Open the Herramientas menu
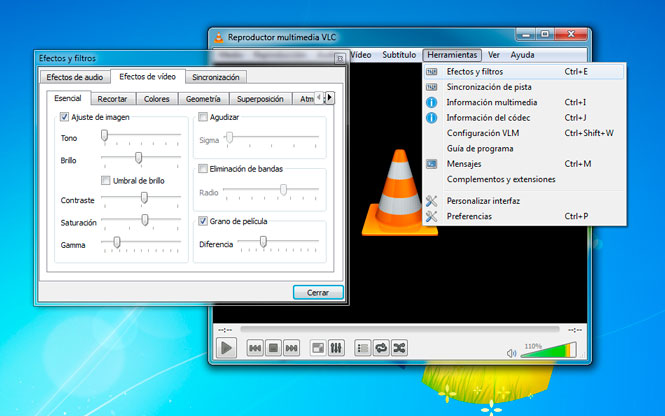This screenshot has width=665, height=416. click(452, 55)
